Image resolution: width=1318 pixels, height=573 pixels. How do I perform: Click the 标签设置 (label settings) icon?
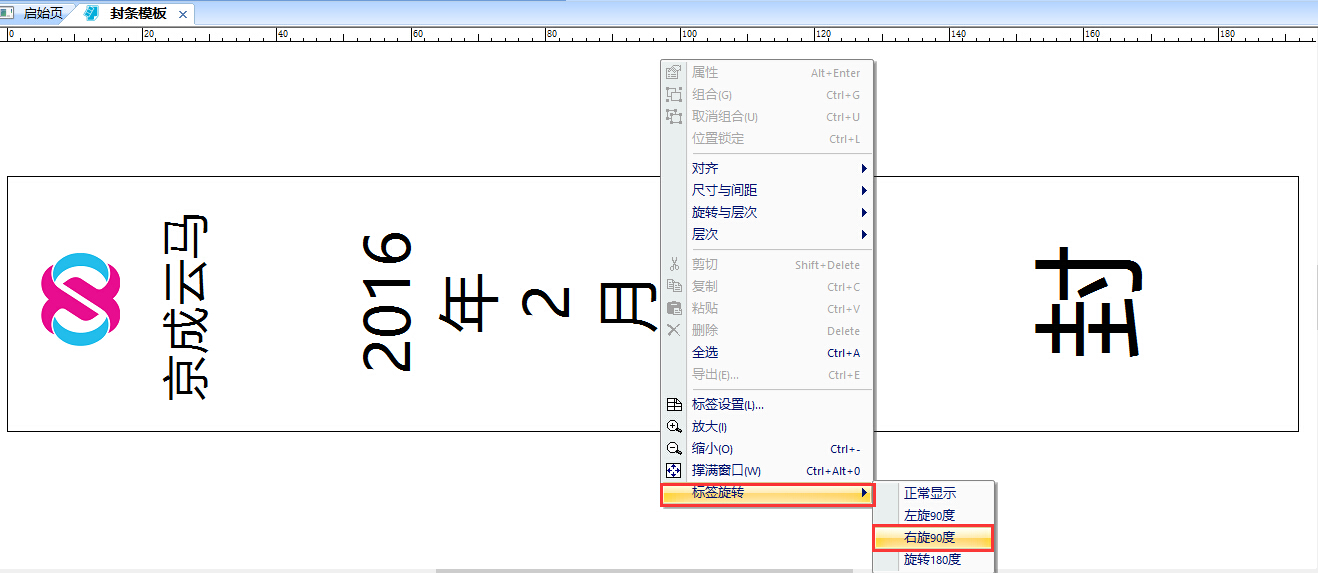tap(674, 405)
